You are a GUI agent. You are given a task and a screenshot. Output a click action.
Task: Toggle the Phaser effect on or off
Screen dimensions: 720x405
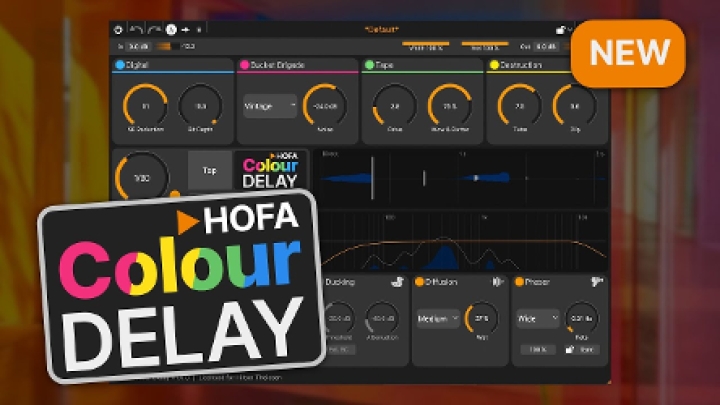pyautogui.click(x=519, y=281)
